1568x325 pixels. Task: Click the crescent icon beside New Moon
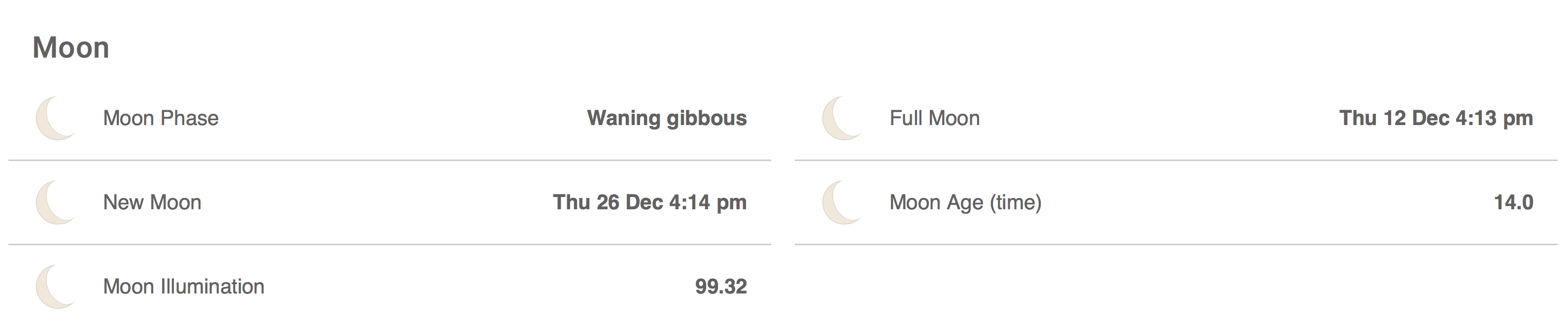56,202
